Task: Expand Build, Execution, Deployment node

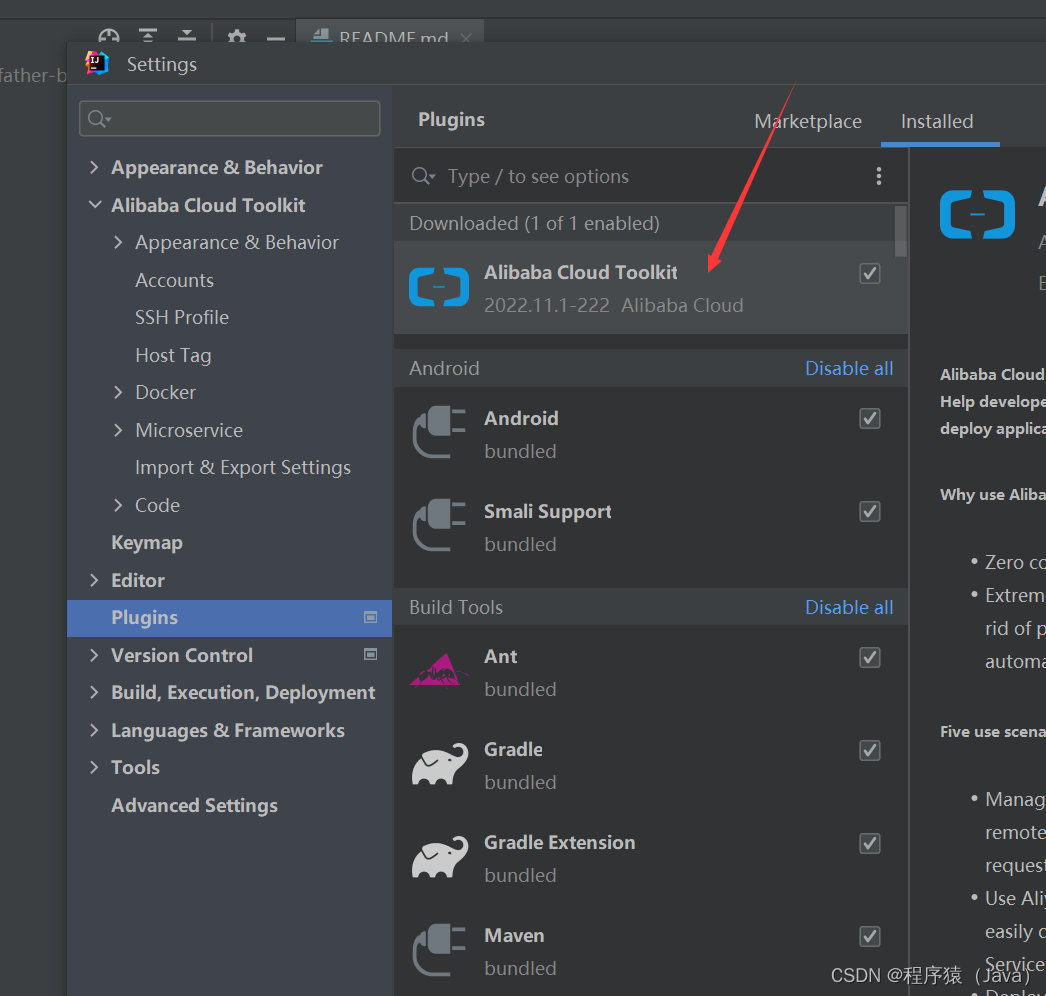Action: point(94,692)
